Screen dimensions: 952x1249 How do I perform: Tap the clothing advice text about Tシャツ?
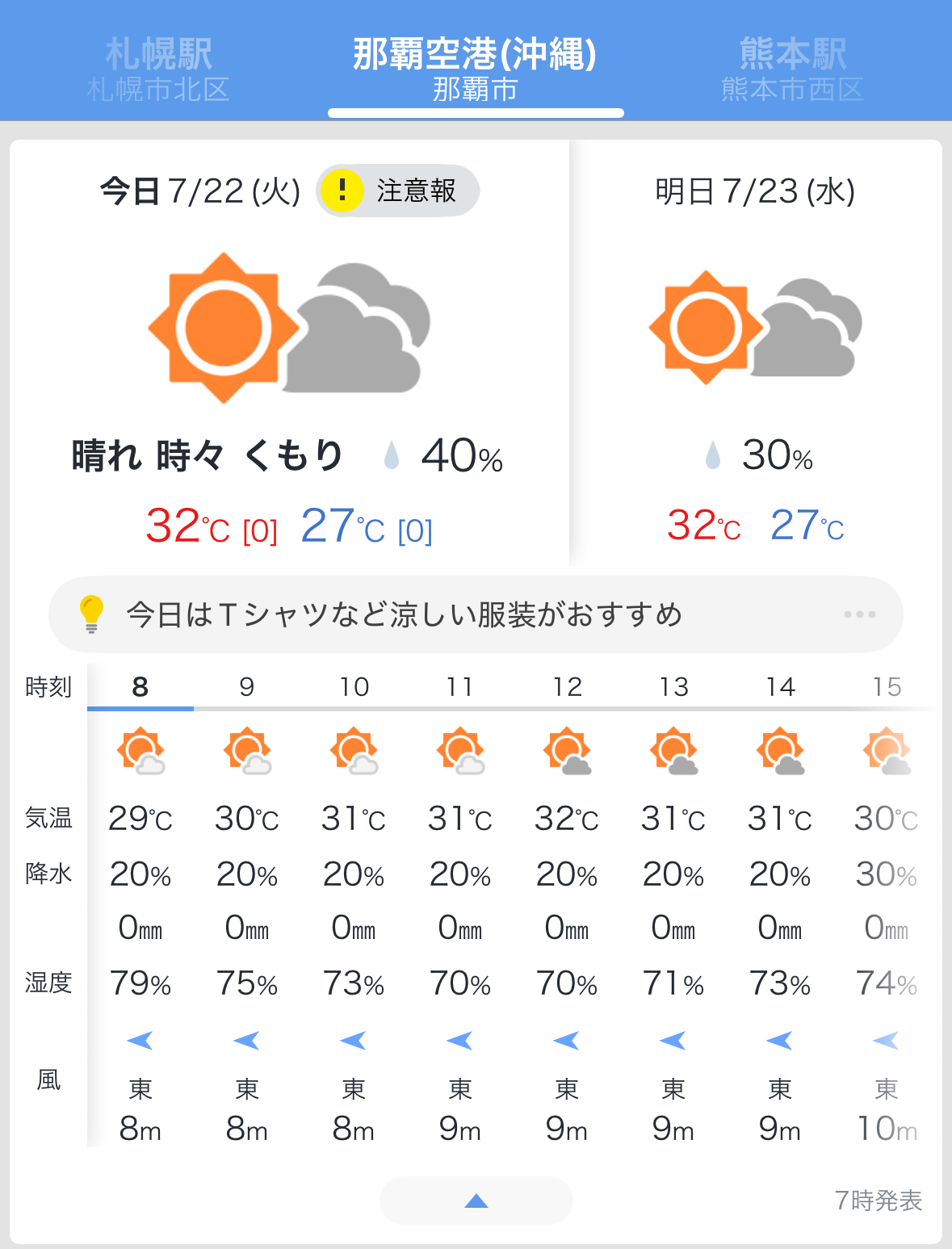405,614
